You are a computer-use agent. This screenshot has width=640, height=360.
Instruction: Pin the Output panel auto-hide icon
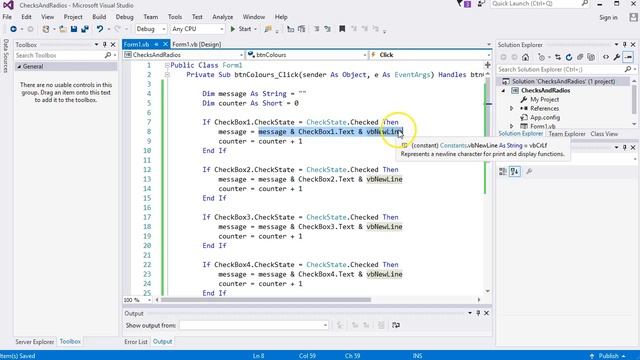tap(478, 313)
